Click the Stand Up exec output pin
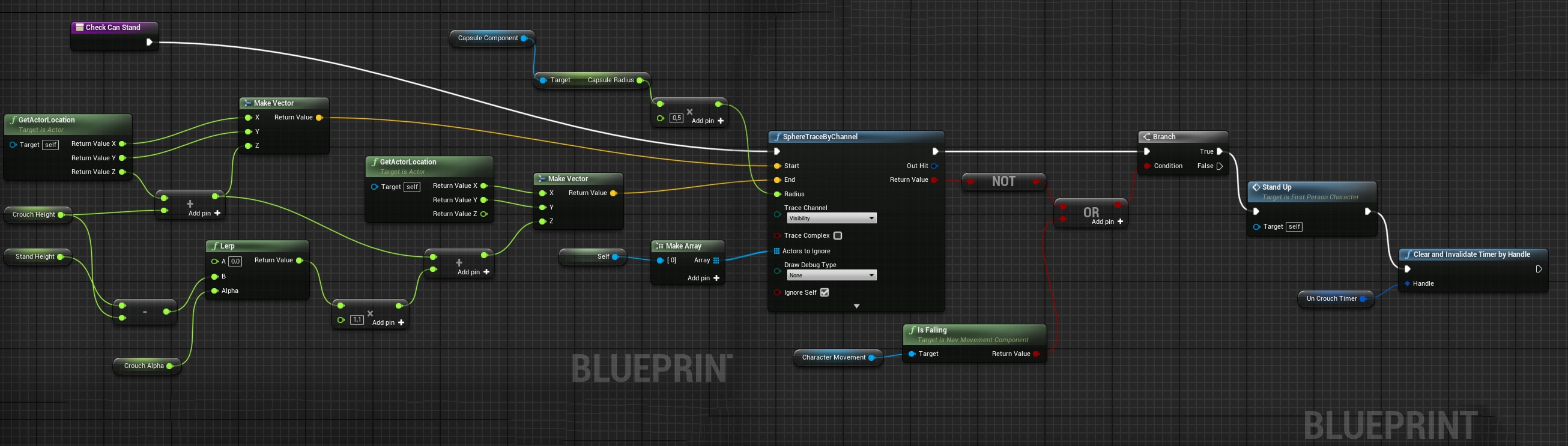The width and height of the screenshot is (1568, 446). tap(1367, 212)
